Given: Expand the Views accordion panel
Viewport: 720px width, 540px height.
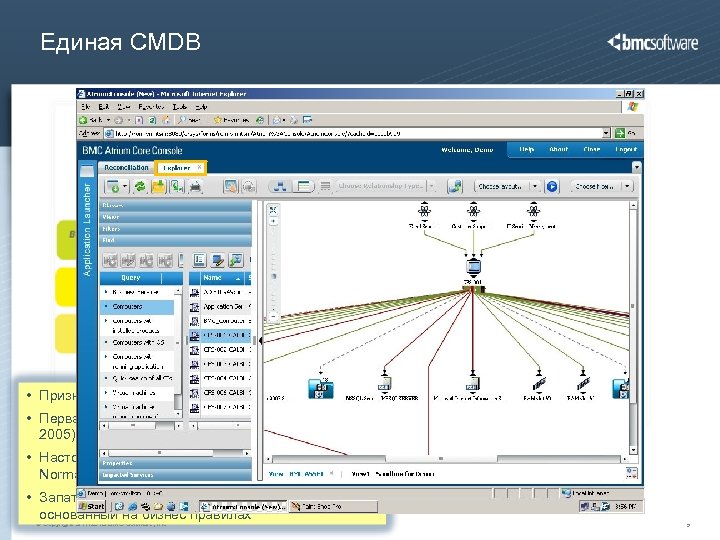Looking at the screenshot, I should click(175, 217).
